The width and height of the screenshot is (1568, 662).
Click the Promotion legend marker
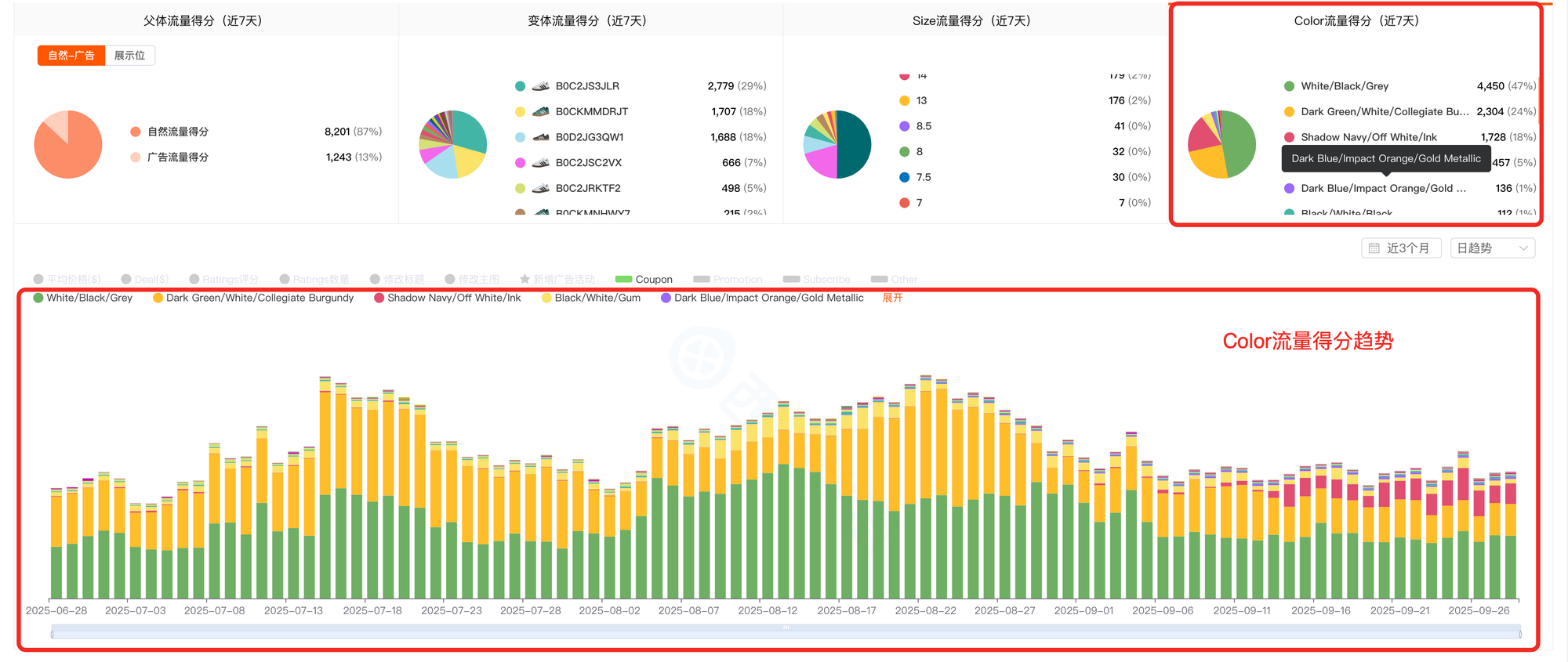701,279
